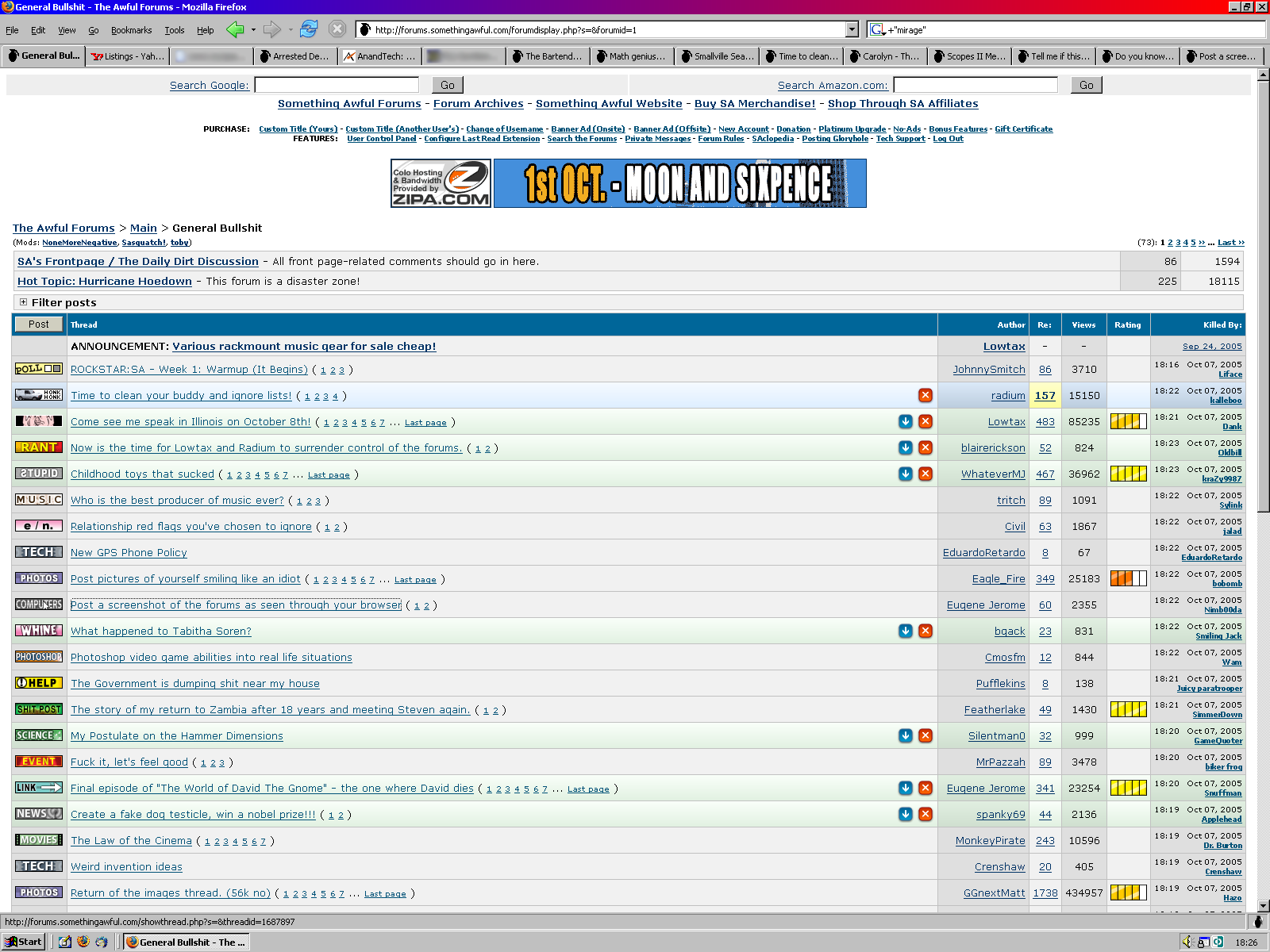Viewport: 1270px width, 952px height.
Task: Click the POLL icon for ROCKSTAR:SA thread
Action: 39,369
